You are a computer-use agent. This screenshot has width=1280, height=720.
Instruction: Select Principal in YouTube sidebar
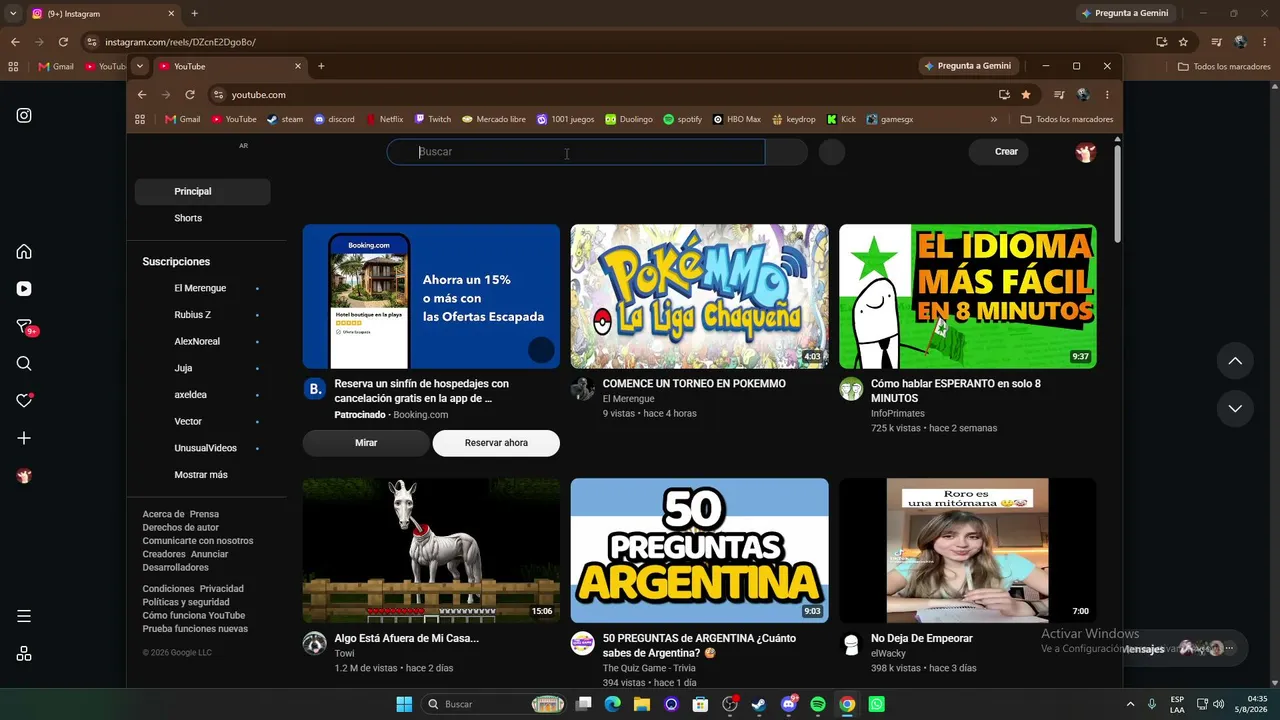(x=202, y=192)
